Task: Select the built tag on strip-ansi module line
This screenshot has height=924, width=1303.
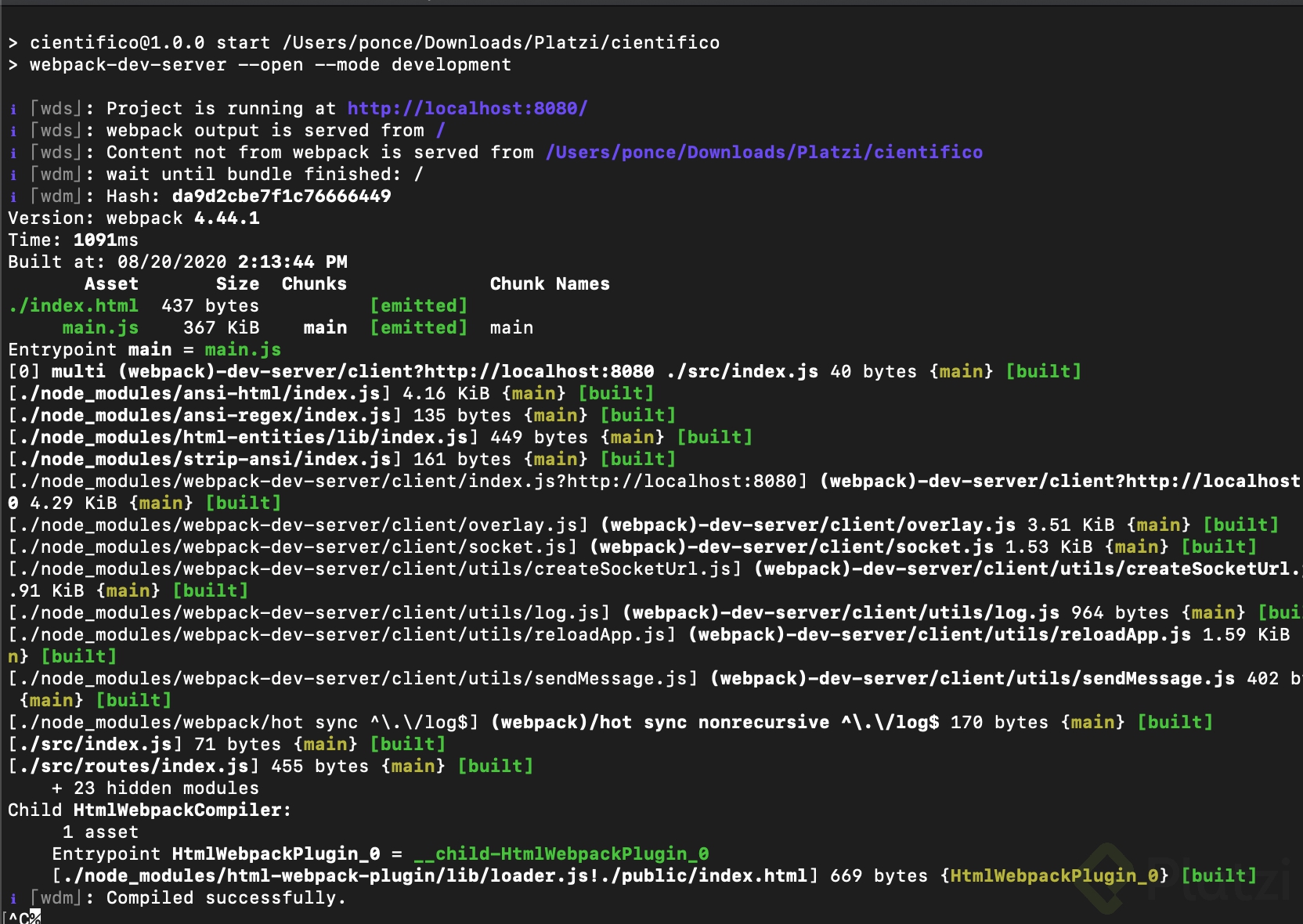Action: click(x=638, y=460)
